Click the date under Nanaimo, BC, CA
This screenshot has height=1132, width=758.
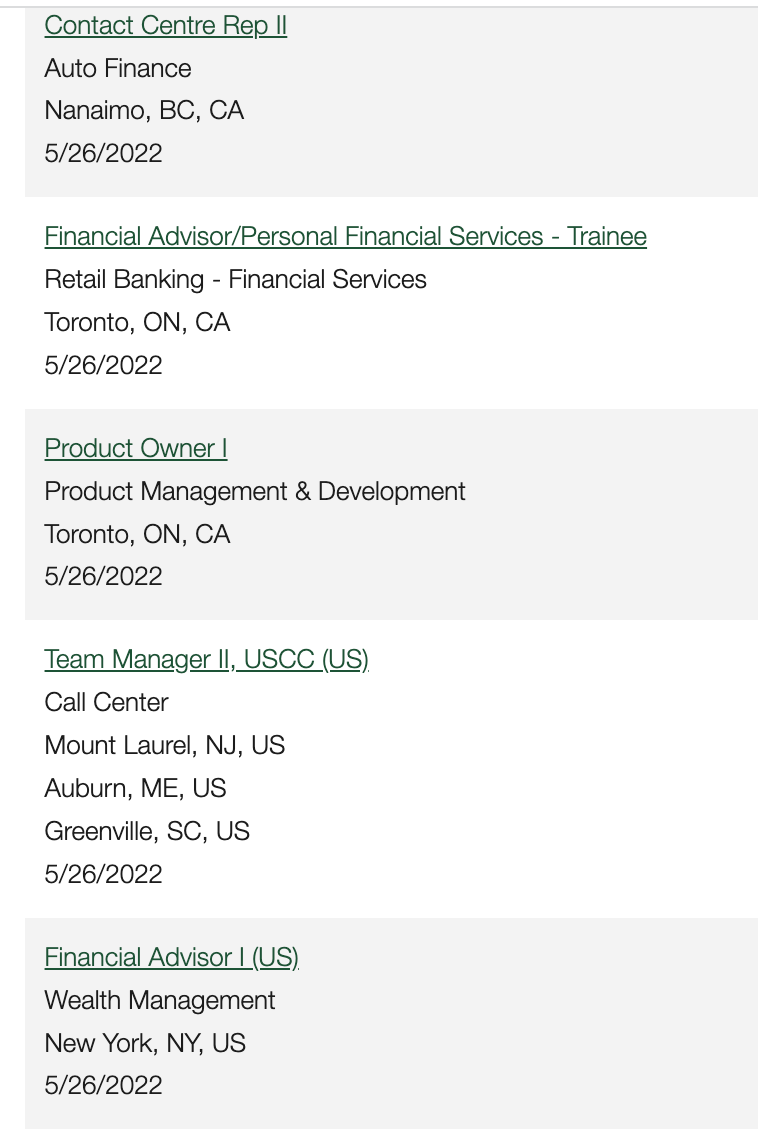pos(103,153)
